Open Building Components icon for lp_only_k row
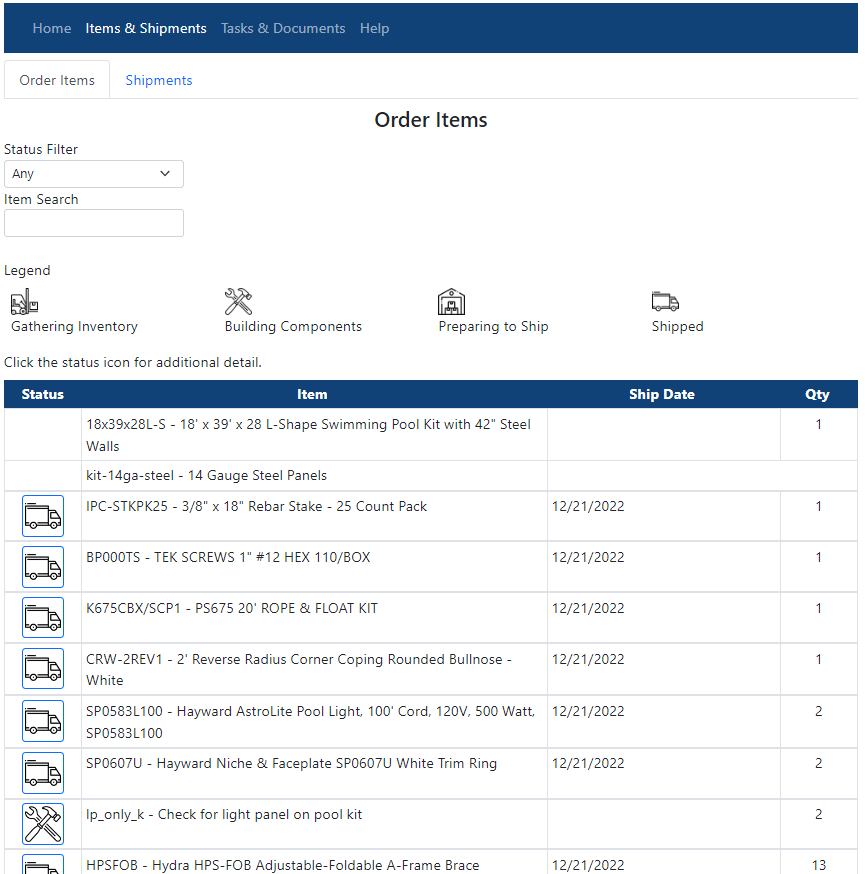Screen dimensions: 865x874 [x=43, y=824]
